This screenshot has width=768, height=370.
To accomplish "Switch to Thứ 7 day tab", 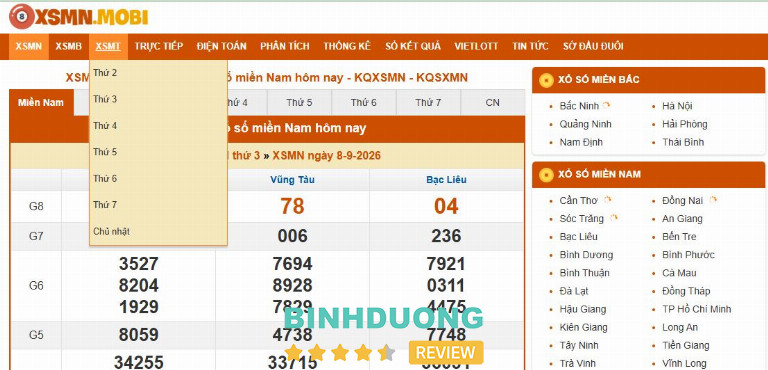I will (428, 103).
